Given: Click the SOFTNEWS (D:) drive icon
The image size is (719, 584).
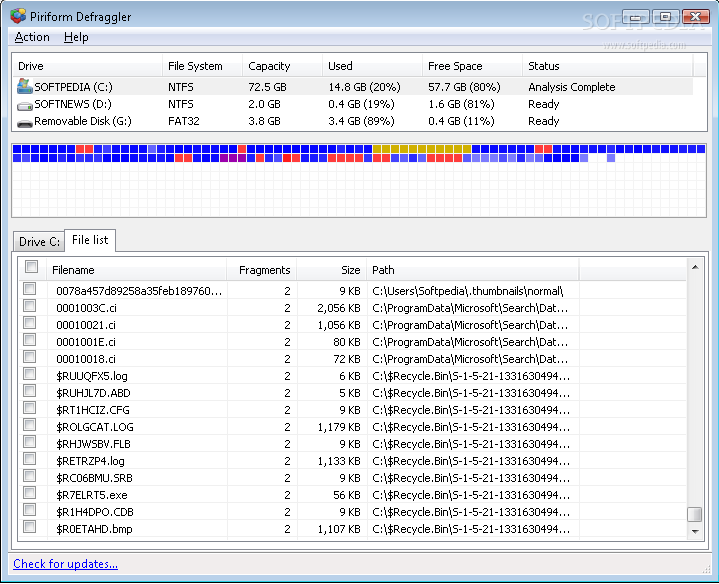Looking at the screenshot, I should (24, 105).
